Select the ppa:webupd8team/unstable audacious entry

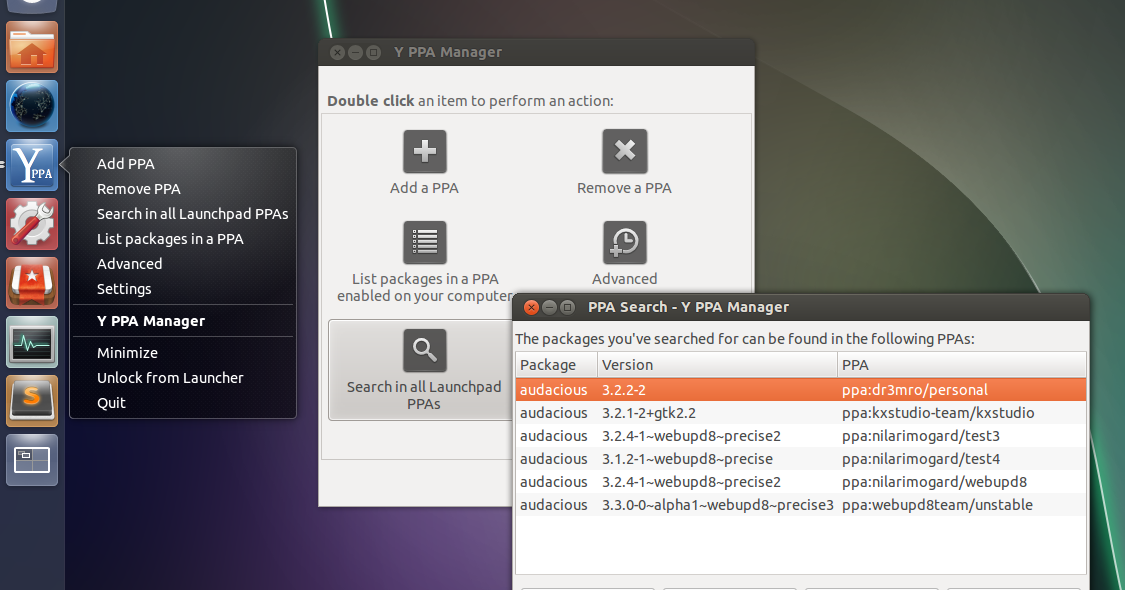(x=800, y=504)
